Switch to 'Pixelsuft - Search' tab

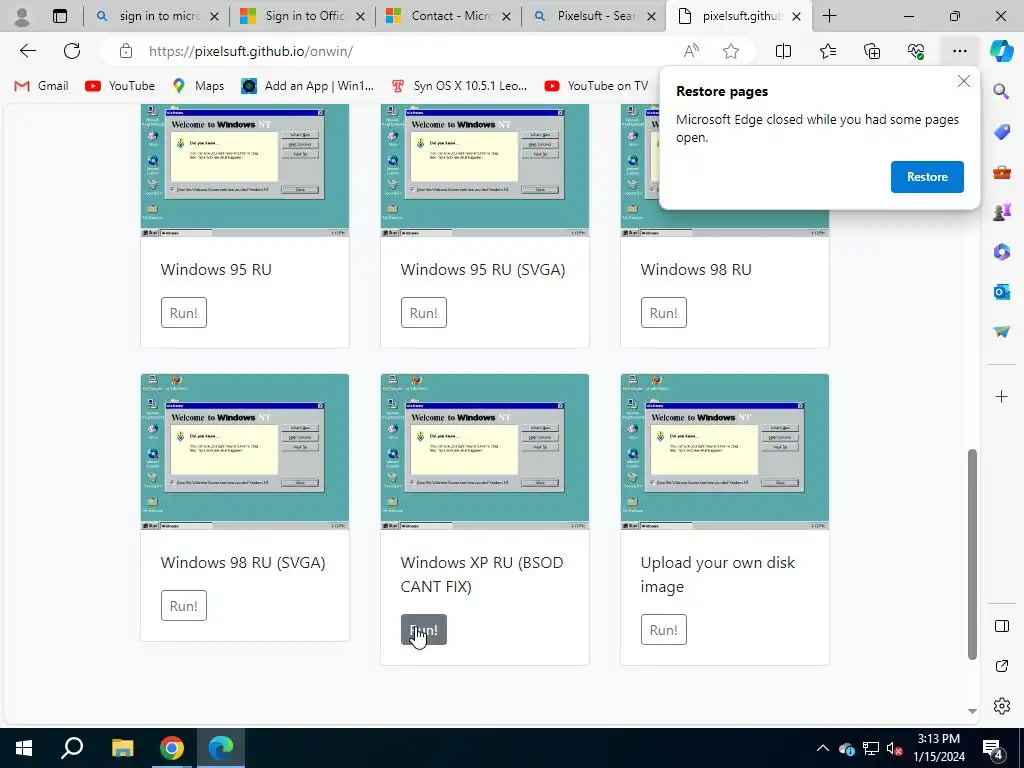pos(595,16)
